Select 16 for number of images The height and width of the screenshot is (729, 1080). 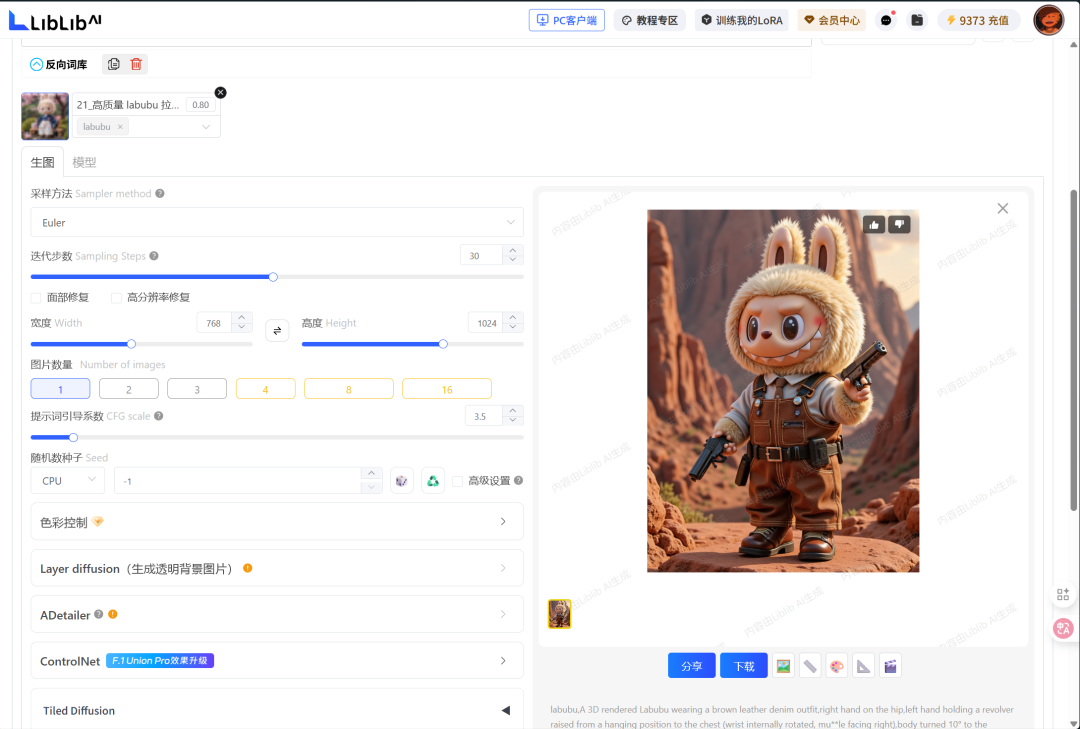pyautogui.click(x=447, y=389)
